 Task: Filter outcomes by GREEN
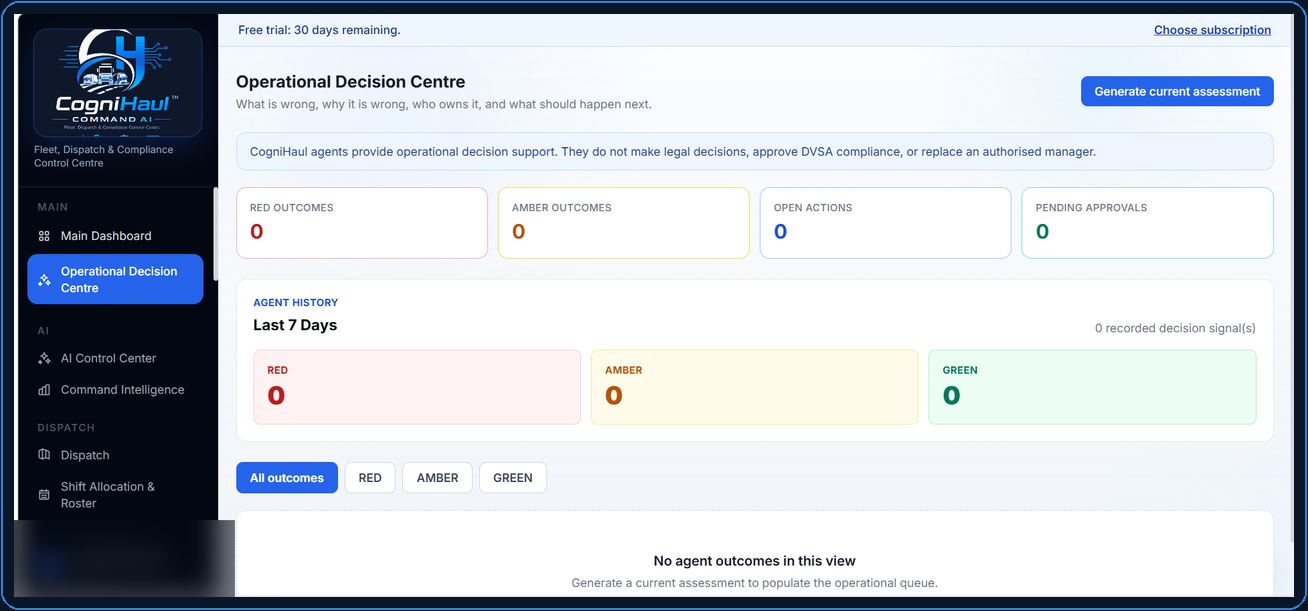[513, 478]
